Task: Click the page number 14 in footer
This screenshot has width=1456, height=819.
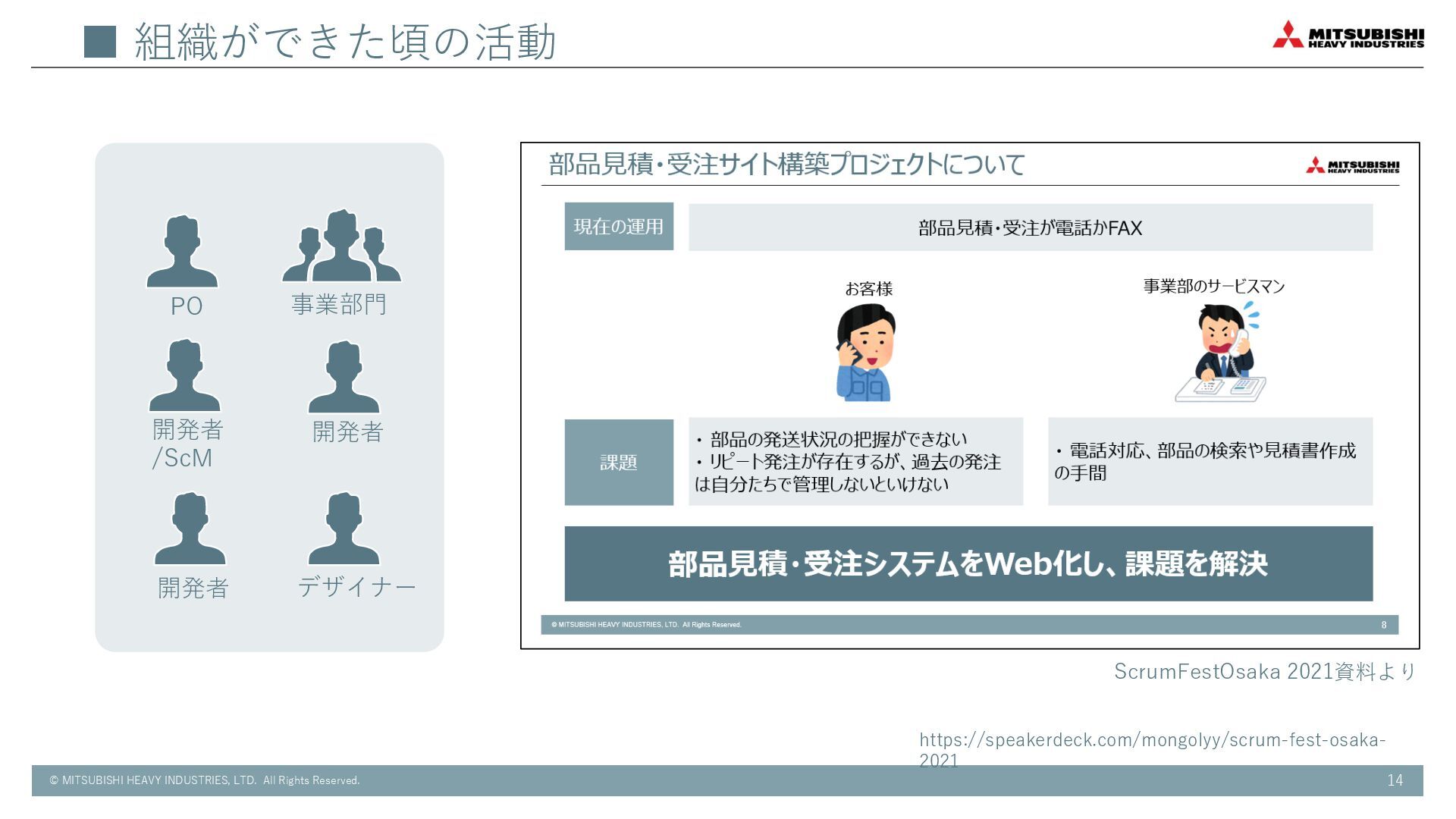Action: click(1395, 780)
